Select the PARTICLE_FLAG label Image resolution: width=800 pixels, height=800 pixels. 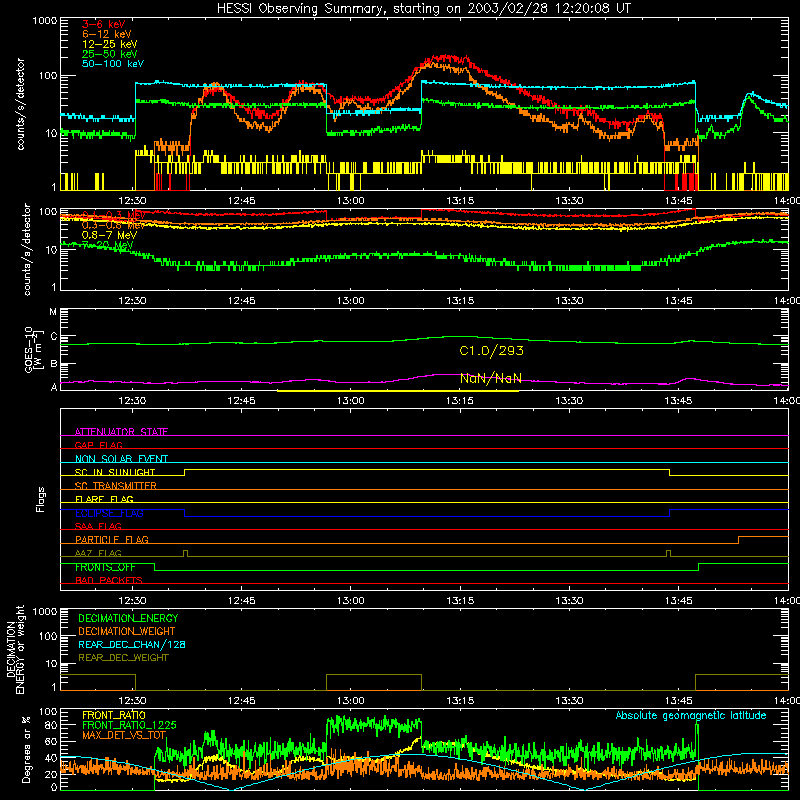pyautogui.click(x=112, y=539)
